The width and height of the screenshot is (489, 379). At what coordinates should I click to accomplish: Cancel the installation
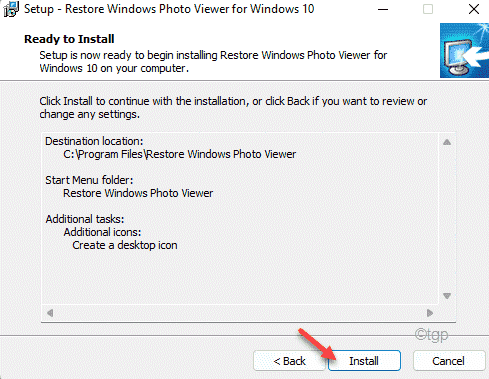448,361
